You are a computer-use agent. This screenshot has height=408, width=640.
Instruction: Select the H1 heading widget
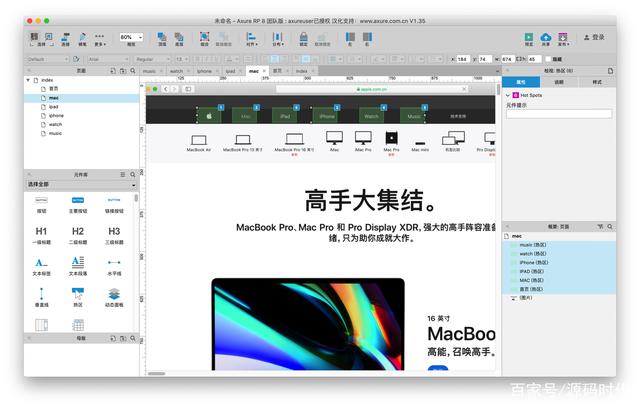pos(42,235)
